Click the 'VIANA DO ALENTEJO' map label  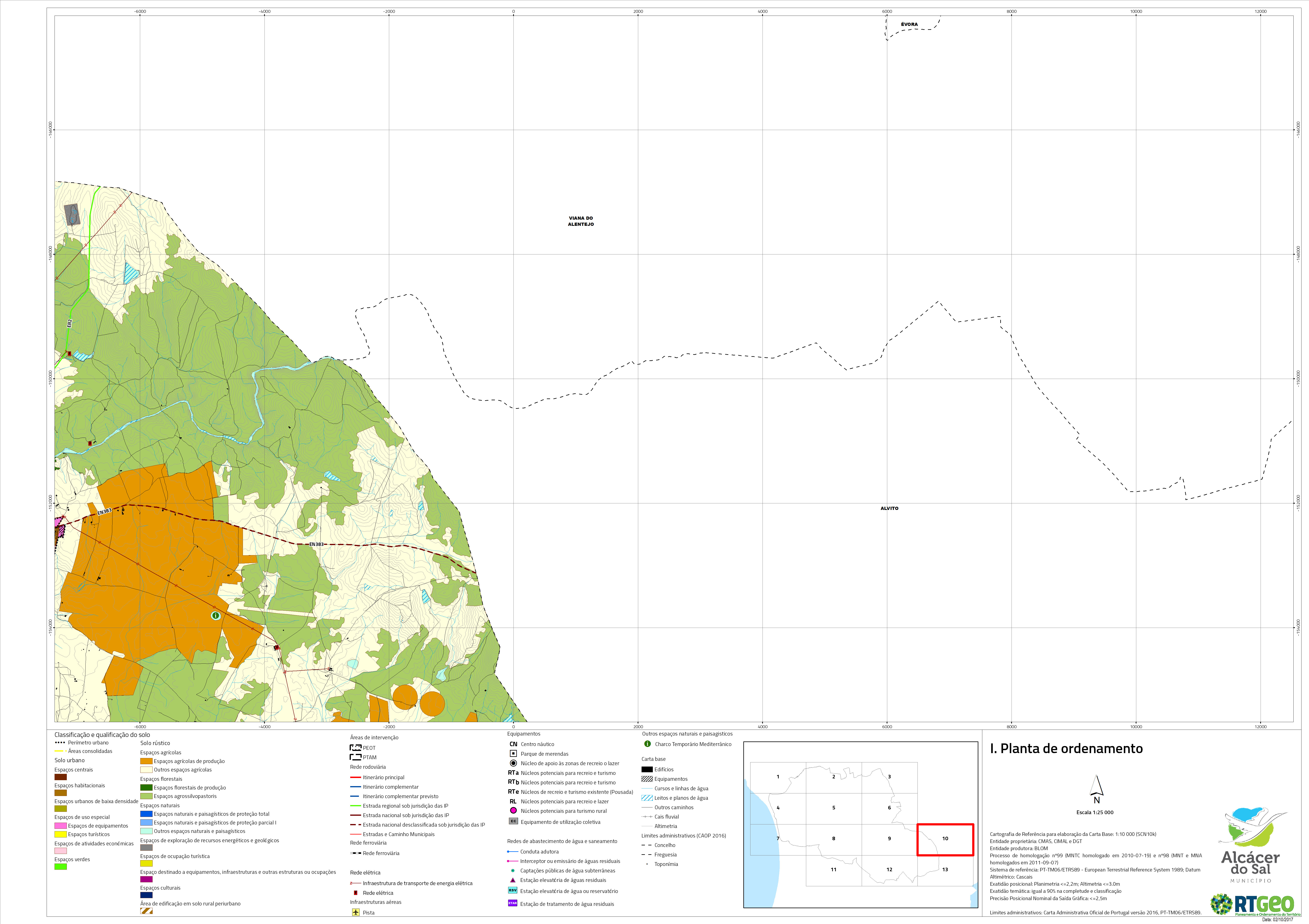pyautogui.click(x=581, y=221)
